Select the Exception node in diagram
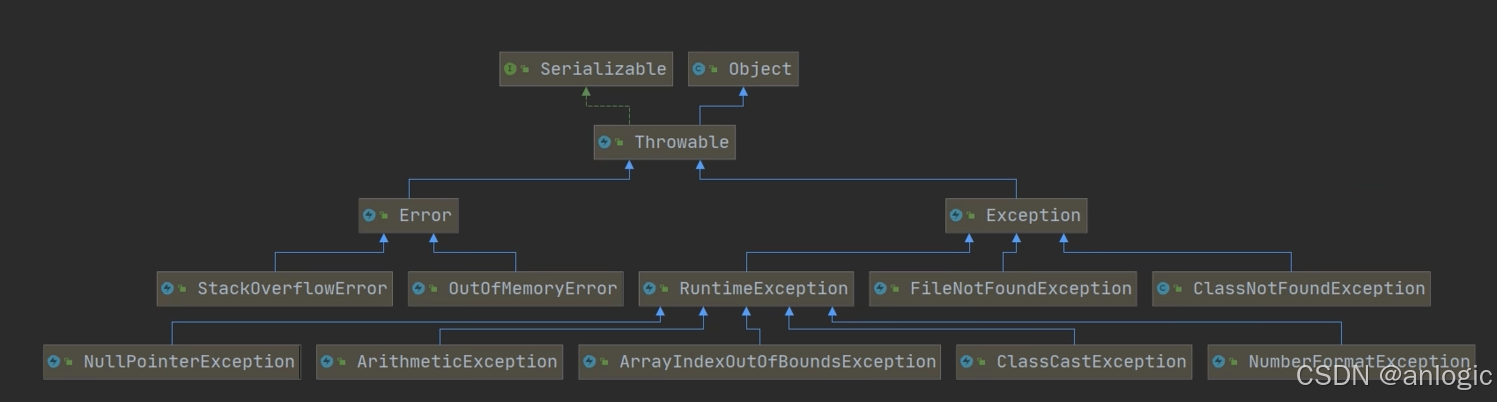This screenshot has height=402, width=1497. (1016, 215)
